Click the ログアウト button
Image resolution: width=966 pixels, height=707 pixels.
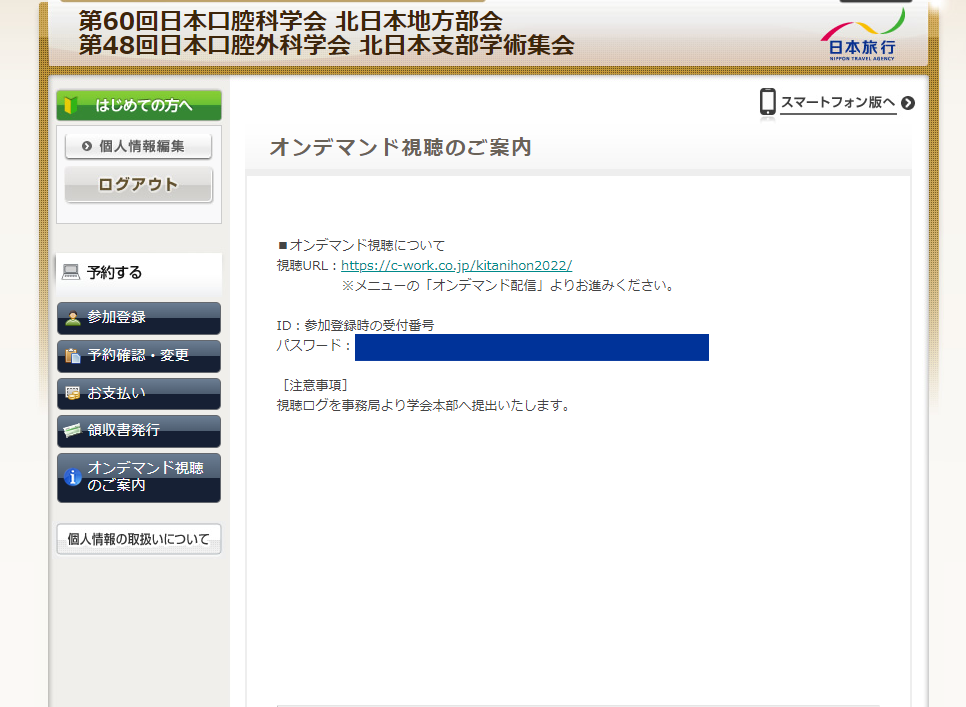pyautogui.click(x=139, y=184)
